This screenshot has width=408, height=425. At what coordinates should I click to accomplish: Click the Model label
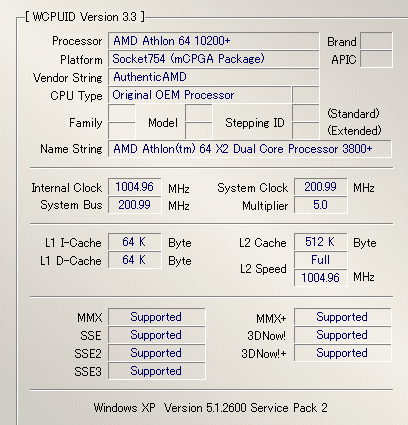click(163, 123)
